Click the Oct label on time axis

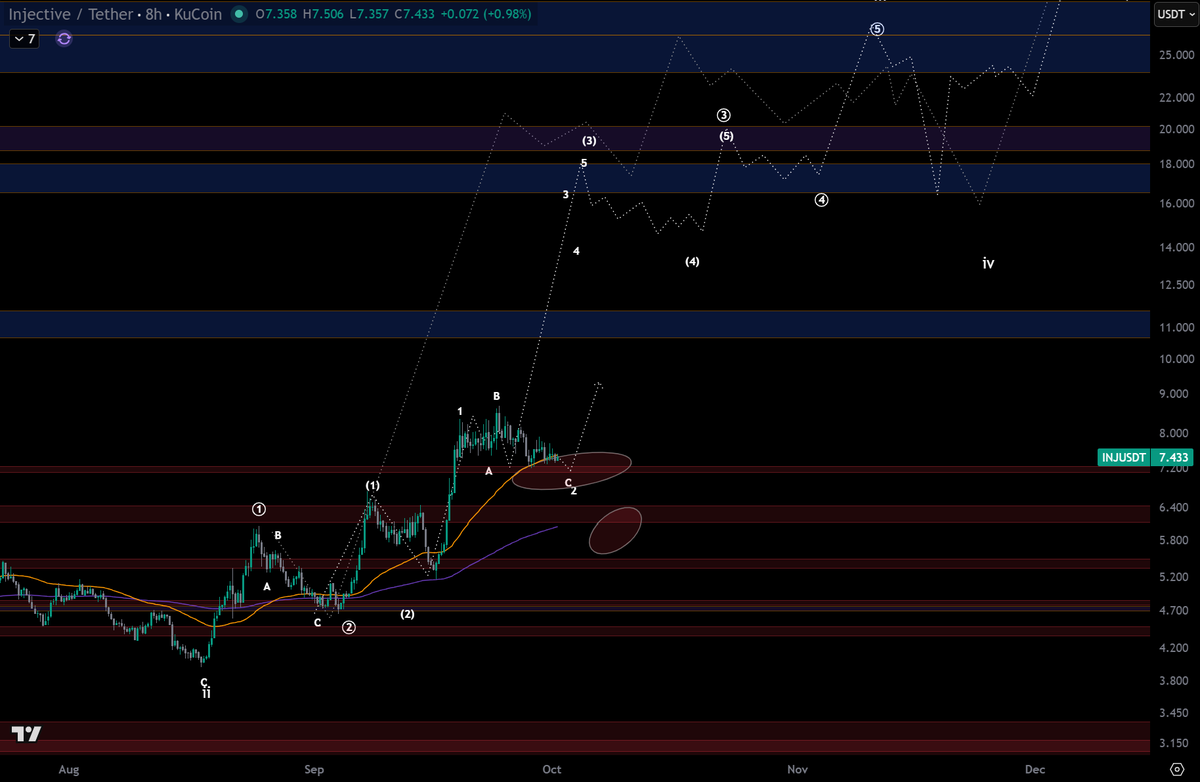coord(552,769)
